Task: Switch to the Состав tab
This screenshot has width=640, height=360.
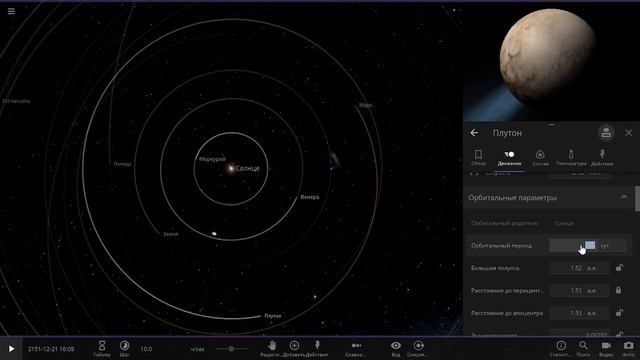Action: pos(540,158)
